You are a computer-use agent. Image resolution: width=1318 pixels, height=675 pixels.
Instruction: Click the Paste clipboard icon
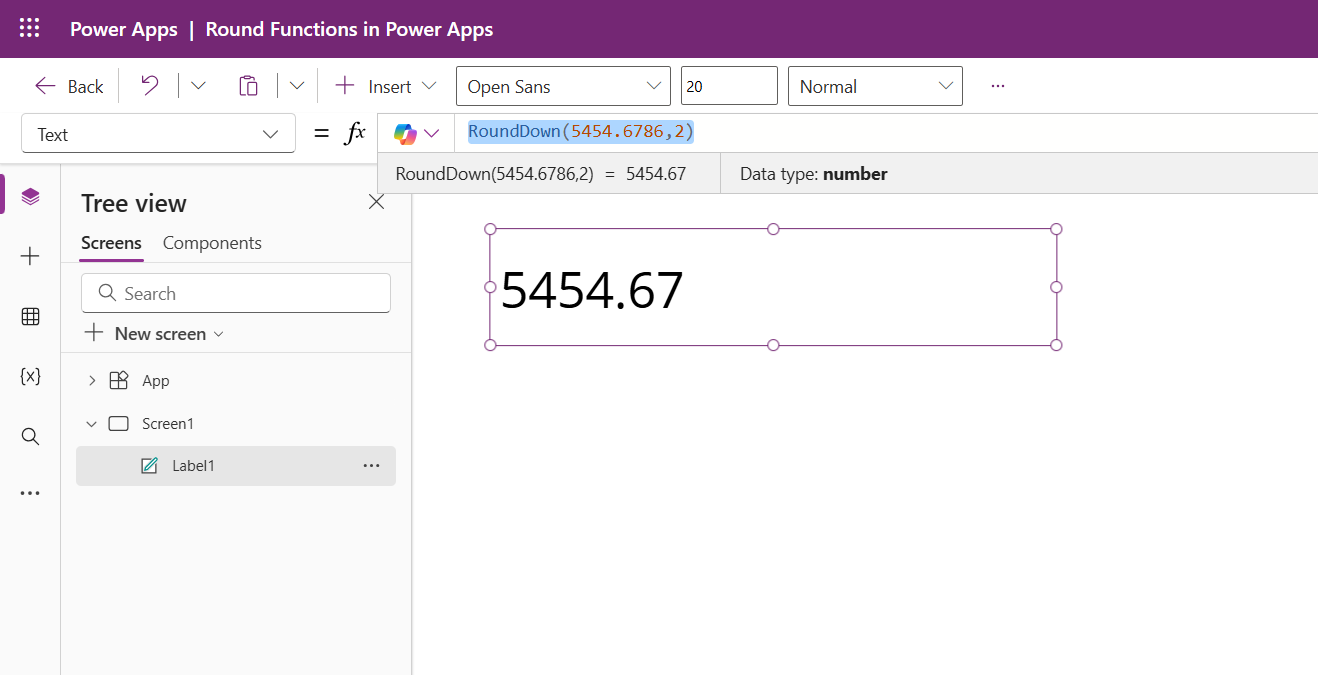(248, 85)
